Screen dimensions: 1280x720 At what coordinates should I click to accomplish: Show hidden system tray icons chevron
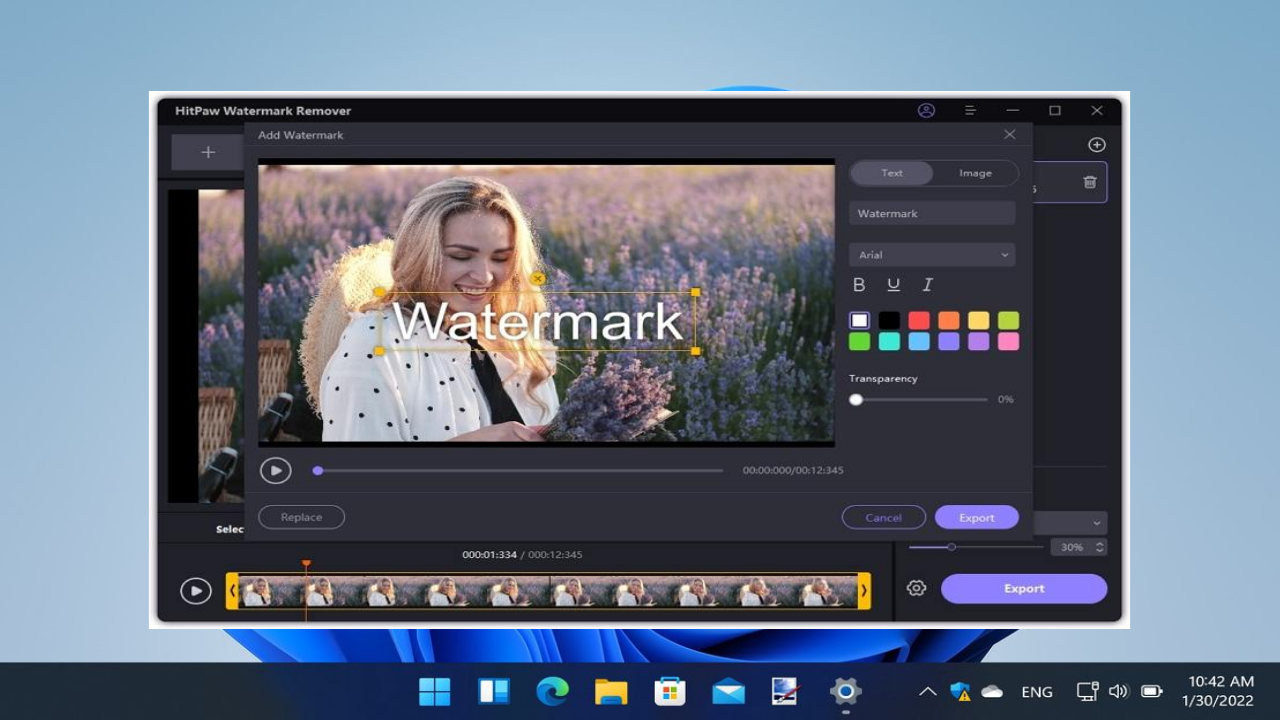(x=928, y=691)
